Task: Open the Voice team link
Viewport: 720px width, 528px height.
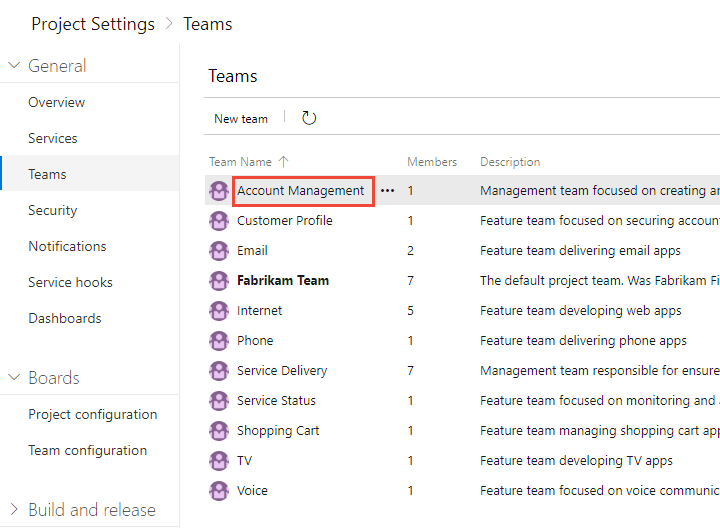Action: 252,491
